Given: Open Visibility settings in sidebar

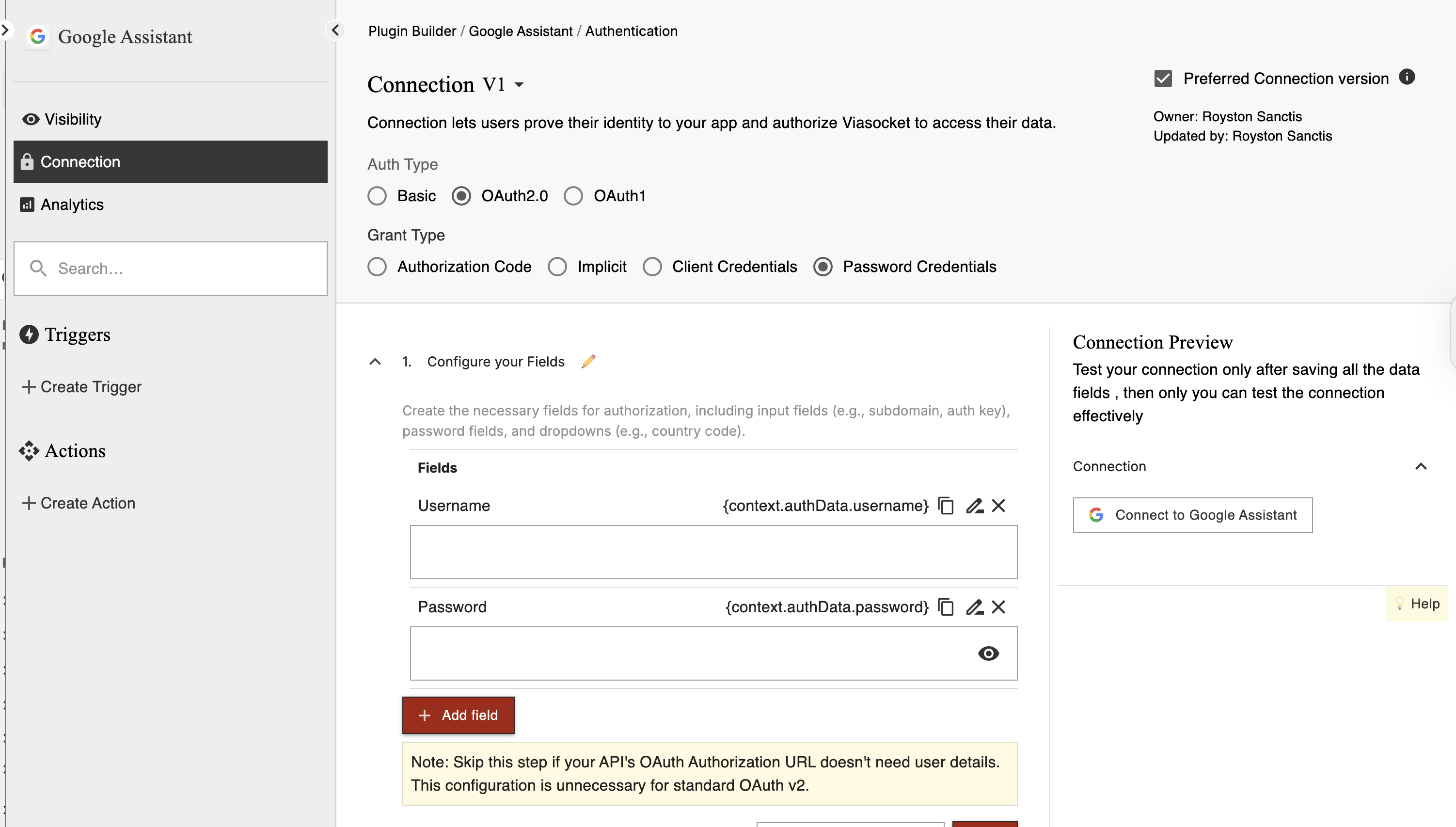Looking at the screenshot, I should tap(170, 119).
